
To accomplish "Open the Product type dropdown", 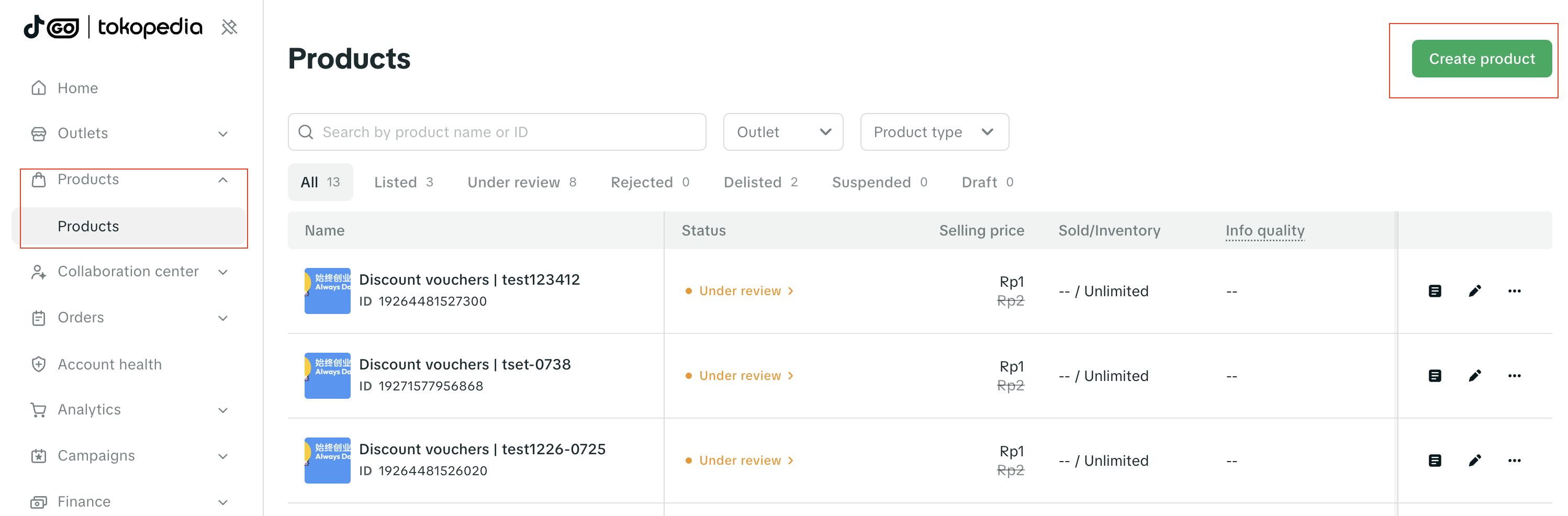I will [934, 132].
